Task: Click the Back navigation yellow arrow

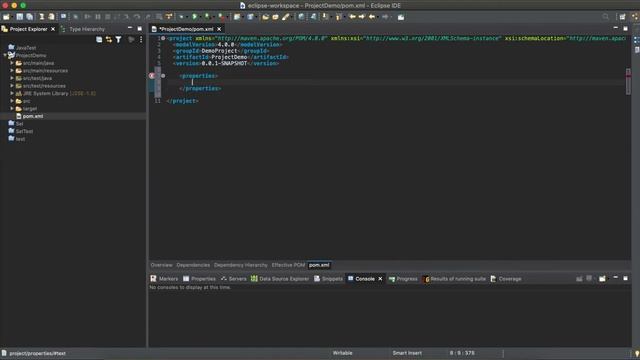Action: [352, 17]
